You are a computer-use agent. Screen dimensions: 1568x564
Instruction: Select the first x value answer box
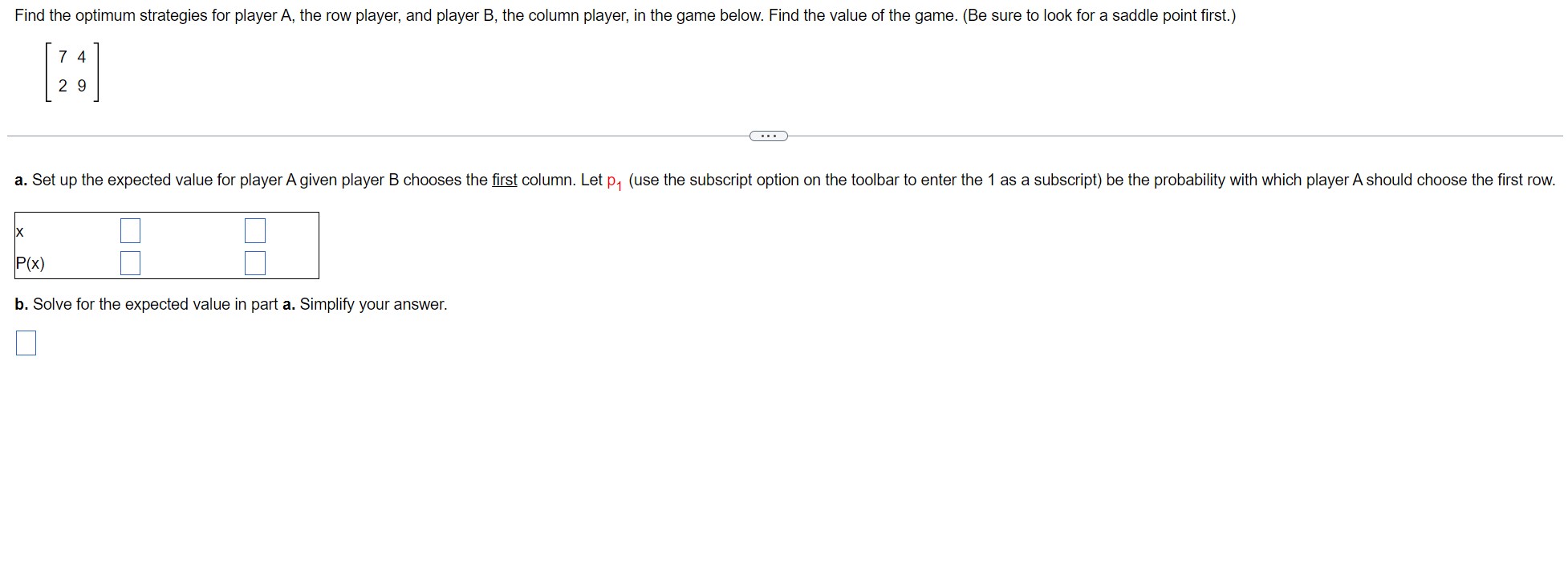[131, 230]
